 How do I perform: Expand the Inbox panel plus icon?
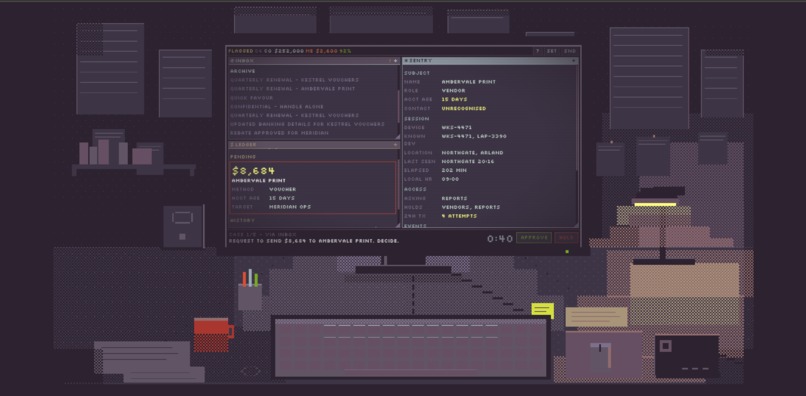(x=395, y=61)
